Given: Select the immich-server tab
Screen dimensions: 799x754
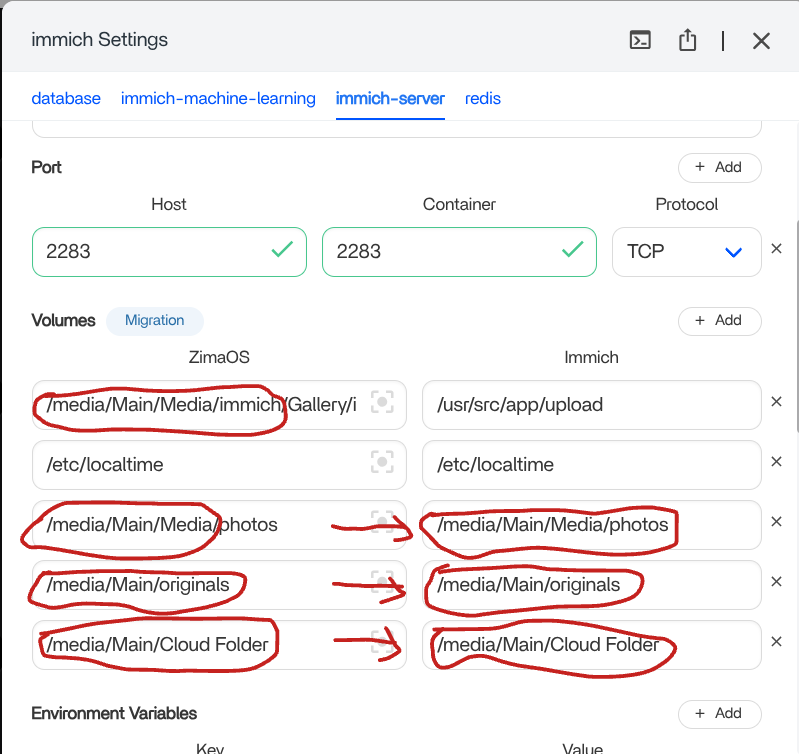Looking at the screenshot, I should click(x=390, y=98).
